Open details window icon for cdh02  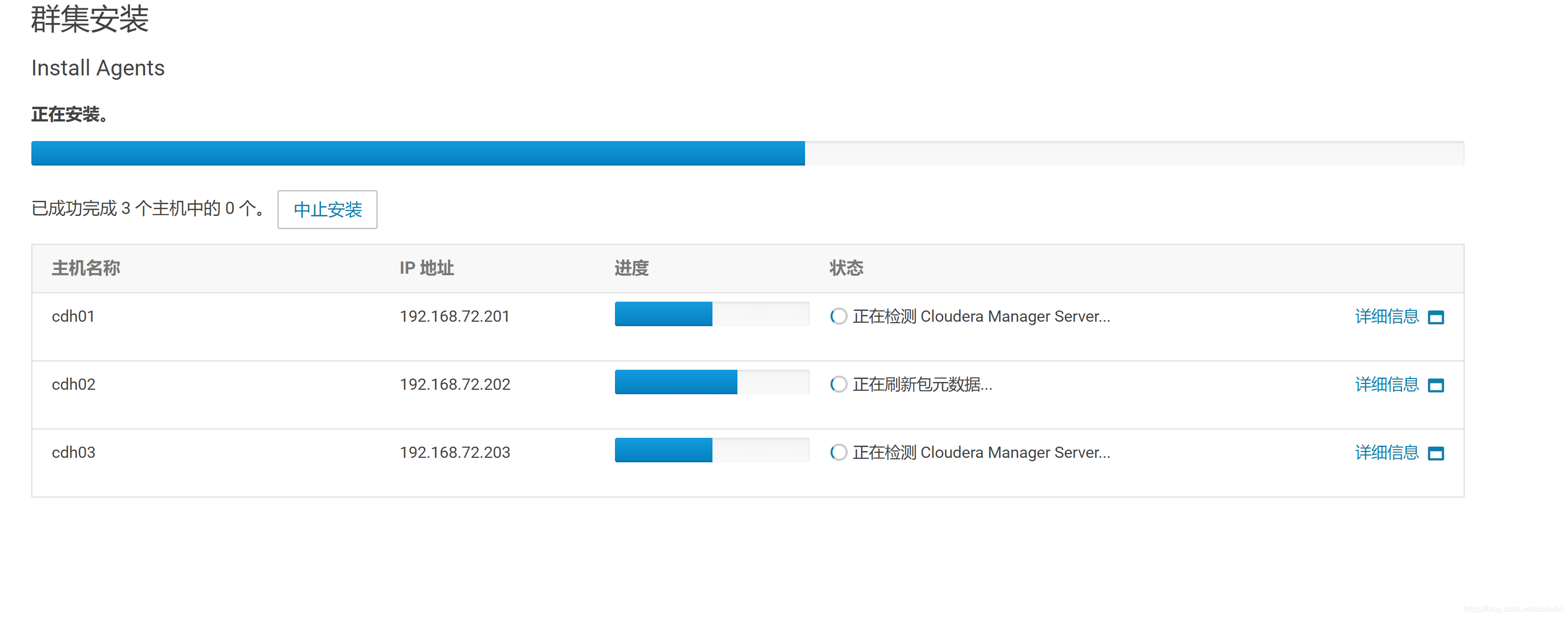(1435, 386)
